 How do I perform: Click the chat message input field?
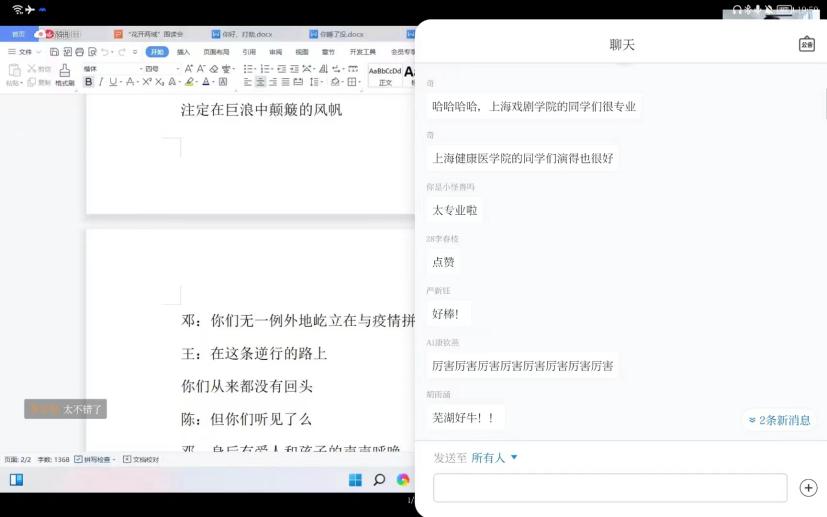click(x=610, y=488)
